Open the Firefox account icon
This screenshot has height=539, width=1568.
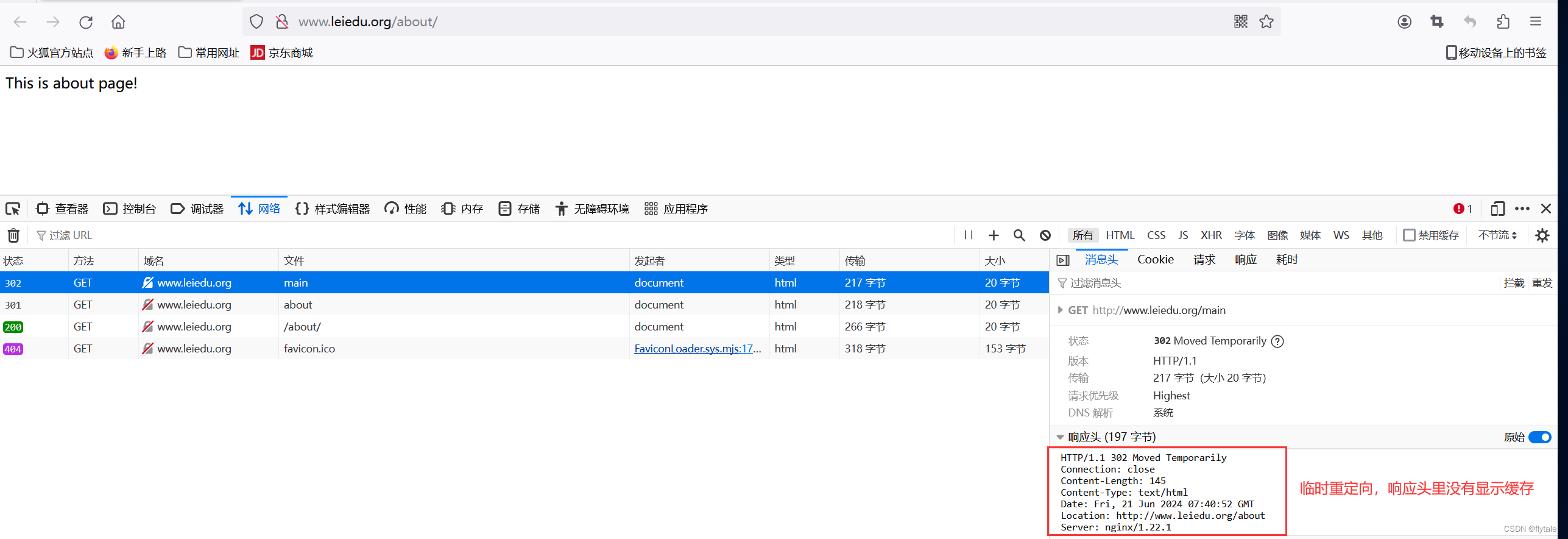click(x=1404, y=22)
